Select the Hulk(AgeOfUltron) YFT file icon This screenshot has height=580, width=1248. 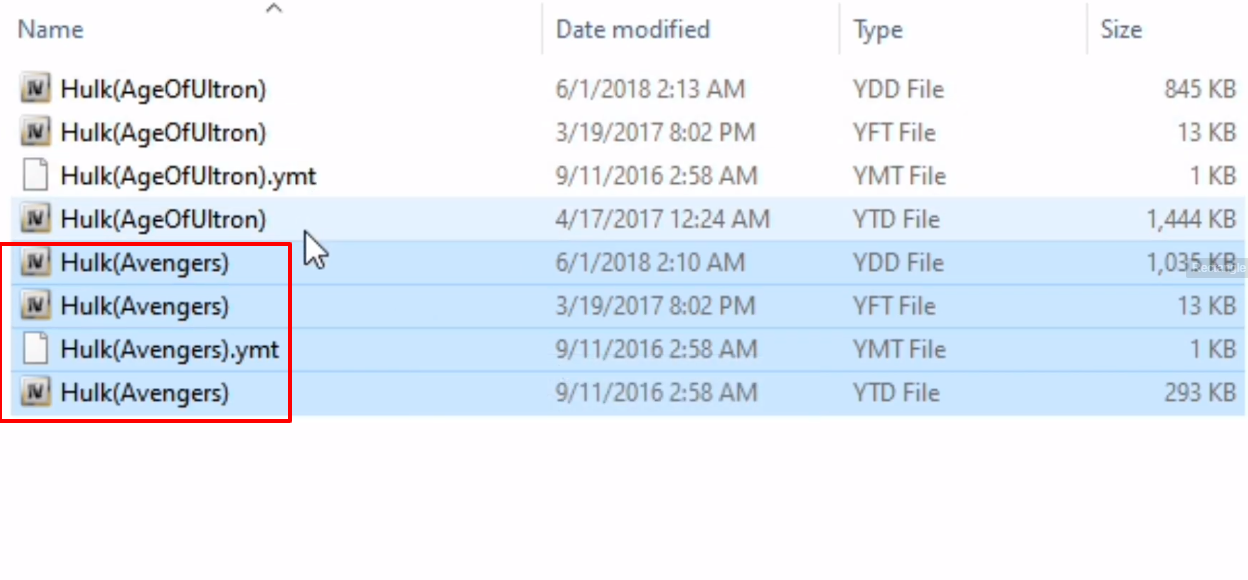(x=36, y=132)
